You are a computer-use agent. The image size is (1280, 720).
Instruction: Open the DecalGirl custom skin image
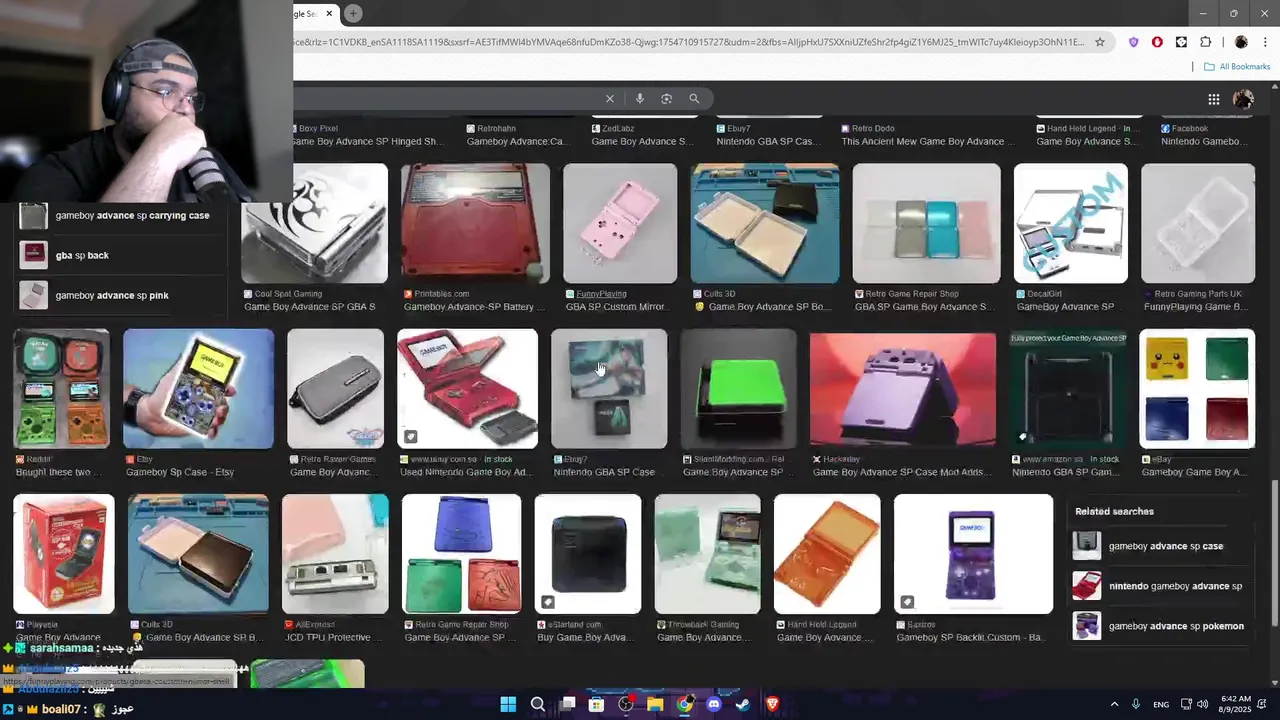click(1071, 224)
